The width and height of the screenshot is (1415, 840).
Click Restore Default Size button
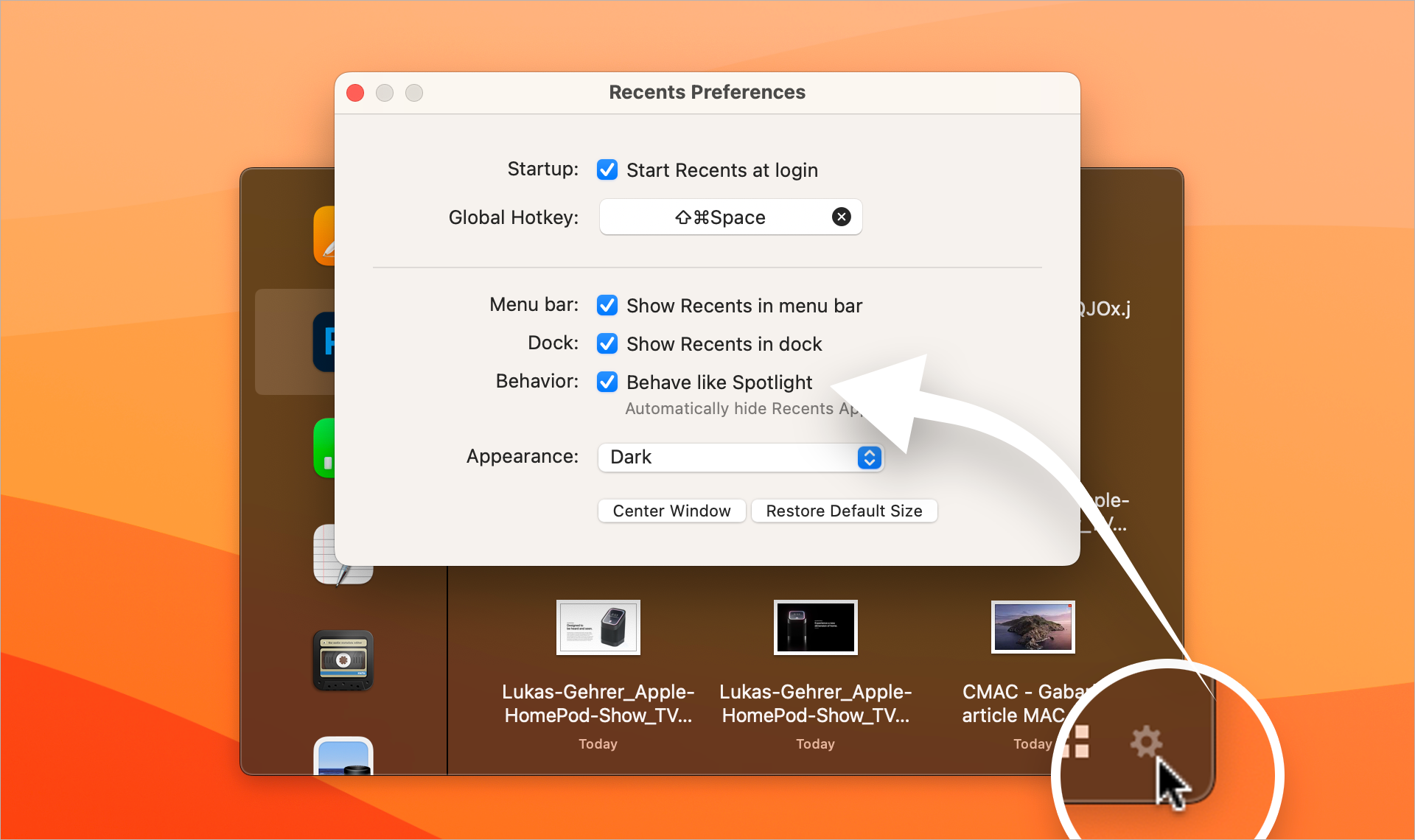pos(845,511)
